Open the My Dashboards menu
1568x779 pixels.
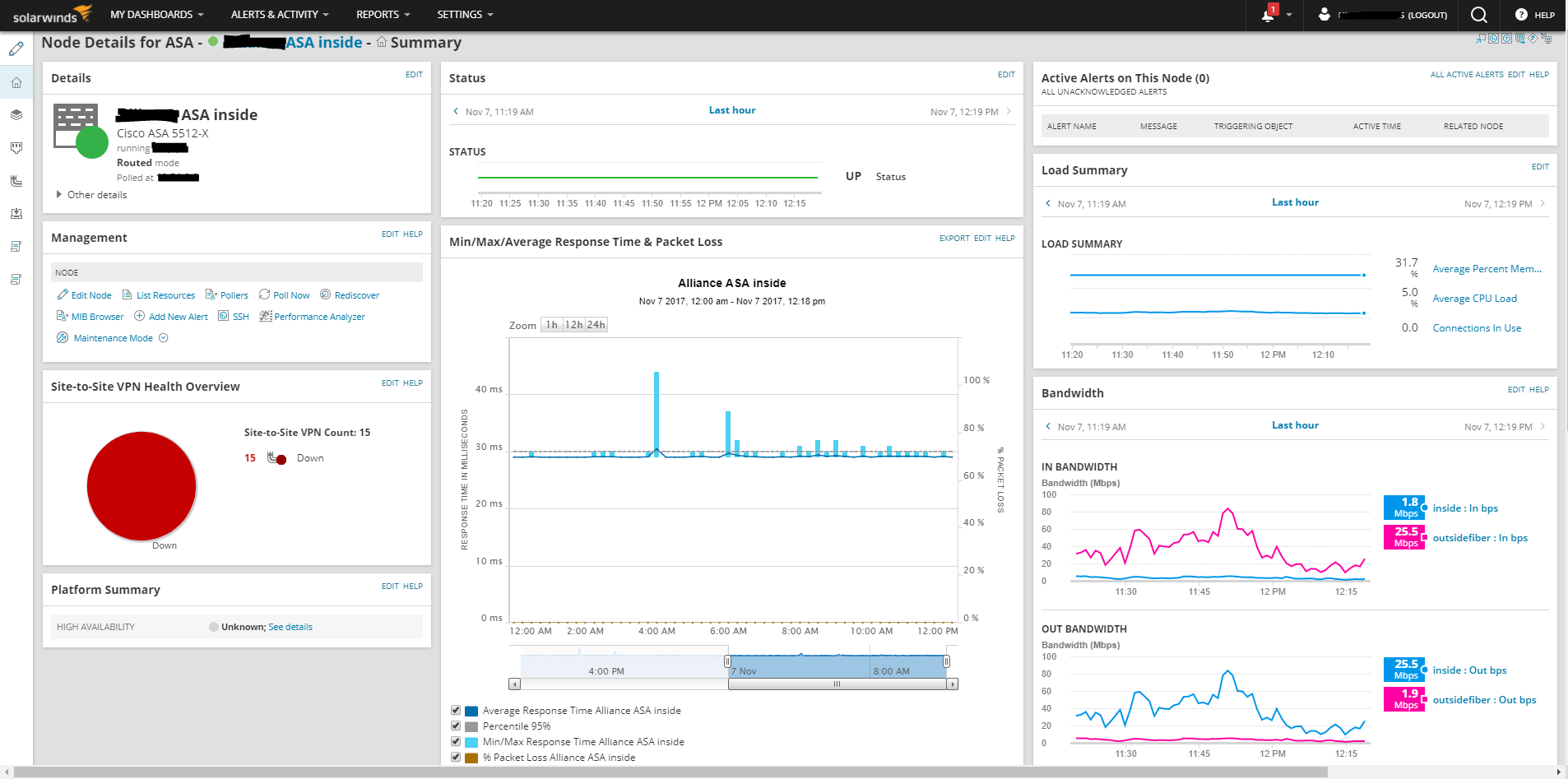[157, 15]
